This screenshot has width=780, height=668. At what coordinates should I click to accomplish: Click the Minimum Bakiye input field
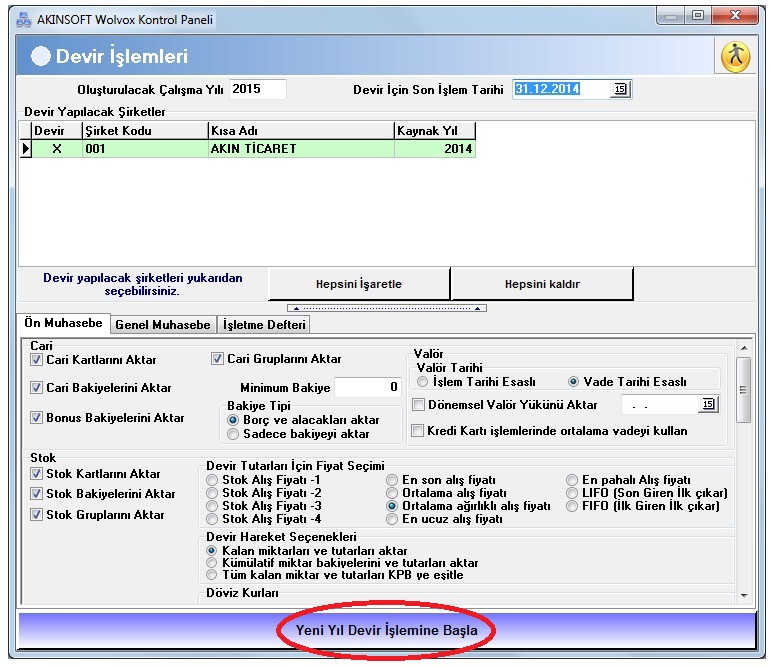pos(368,387)
